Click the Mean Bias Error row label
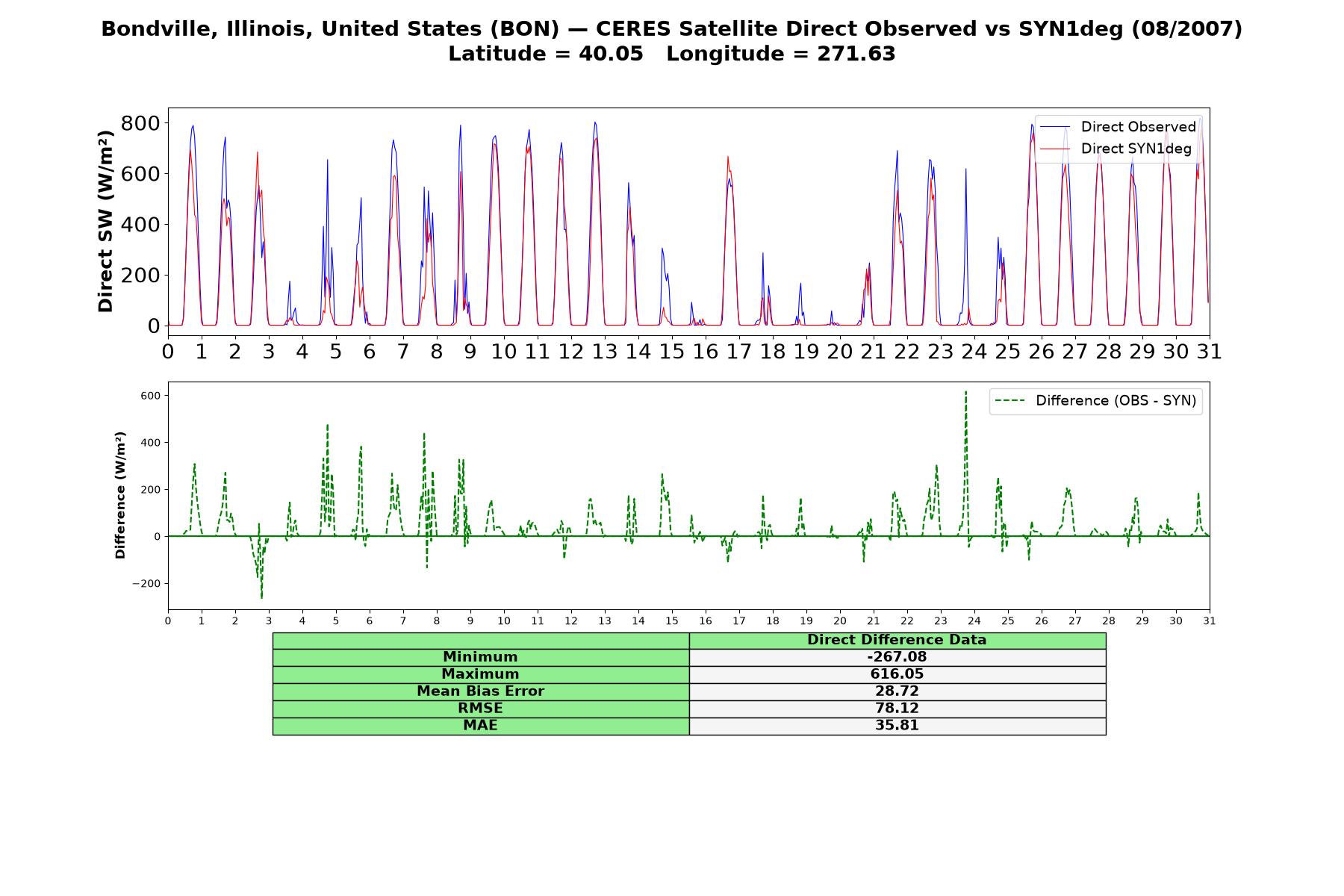This screenshot has width=1344, height=896. (480, 691)
